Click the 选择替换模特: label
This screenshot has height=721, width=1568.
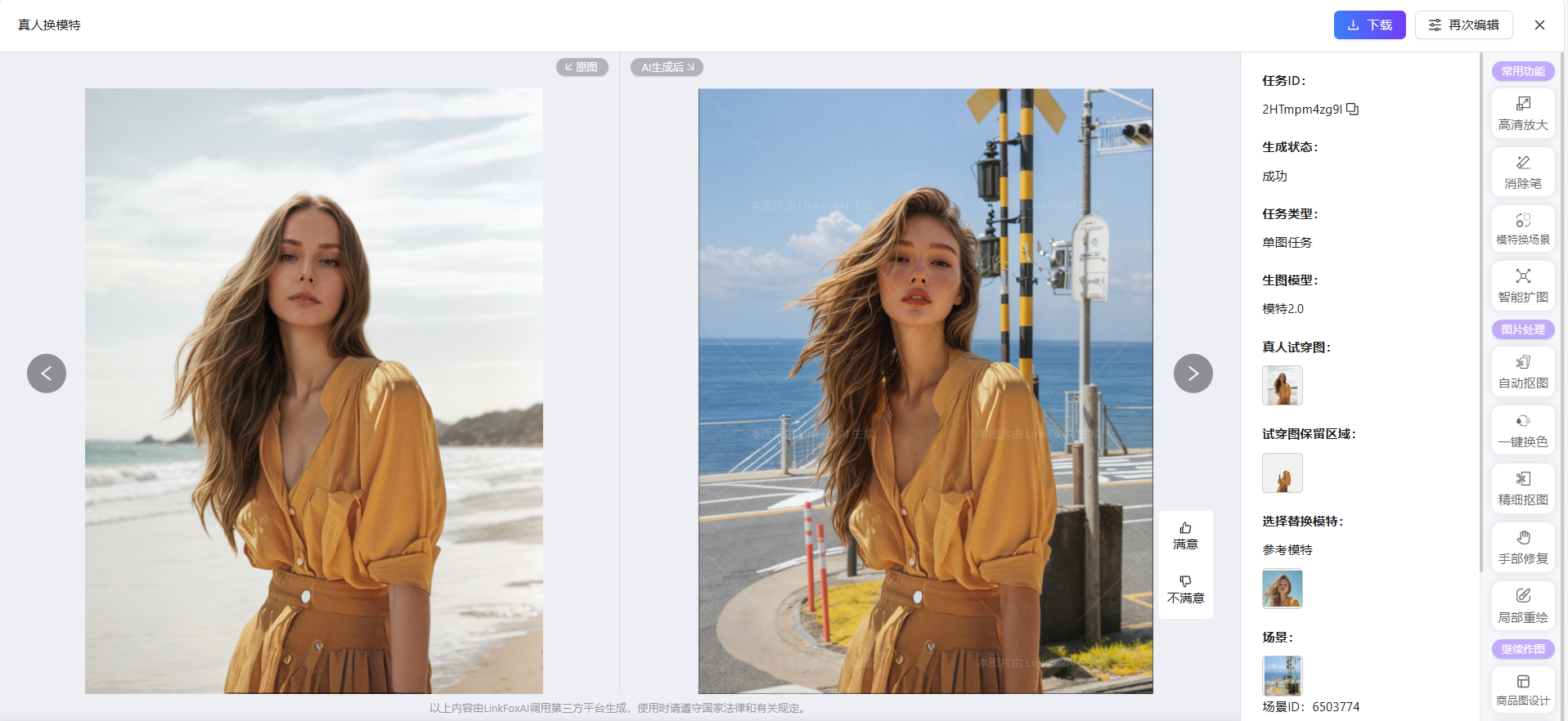pos(1303,522)
